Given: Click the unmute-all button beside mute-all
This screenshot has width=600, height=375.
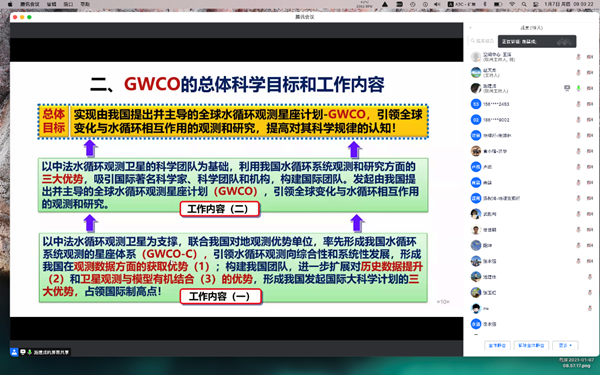Looking at the screenshot, I should pyautogui.click(x=531, y=345).
